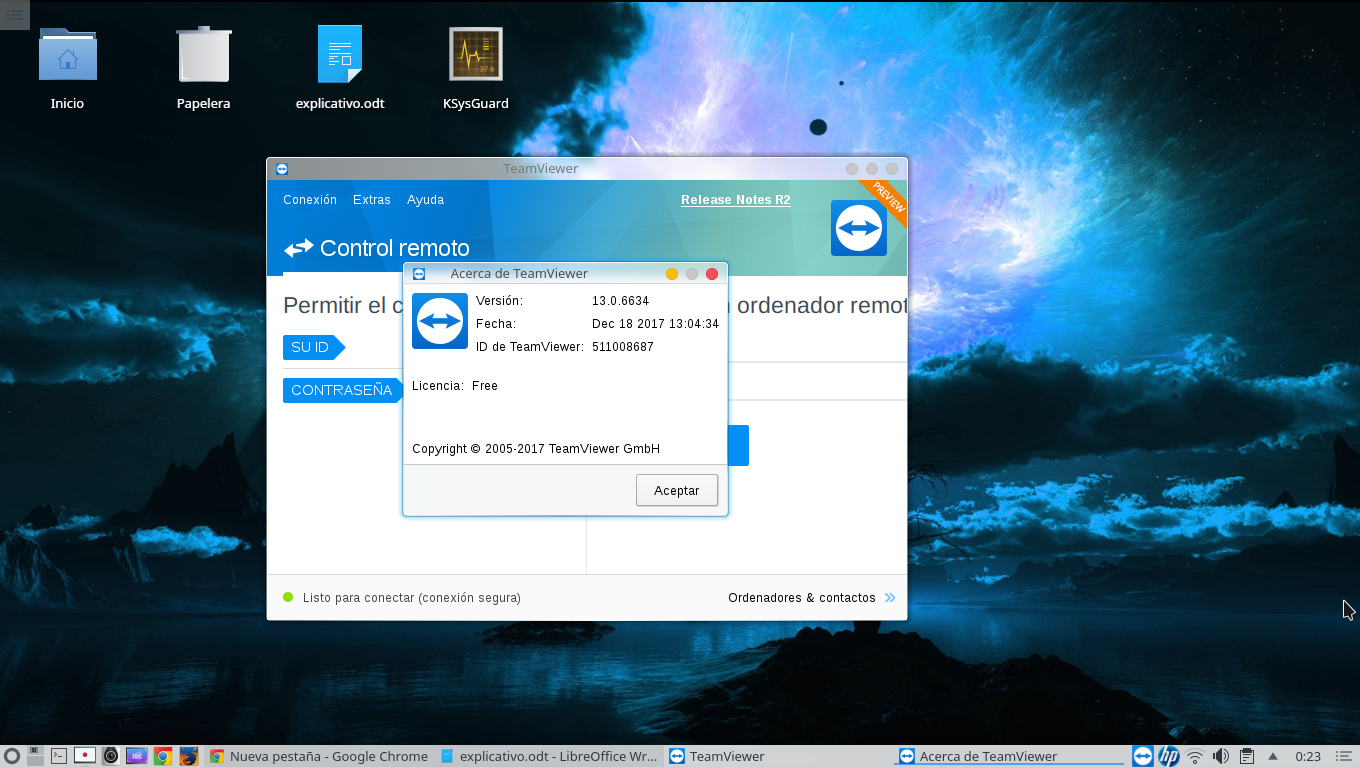Switch to Acerca de TeamViewer taskbar entry
The width and height of the screenshot is (1360, 768).
click(1008, 756)
